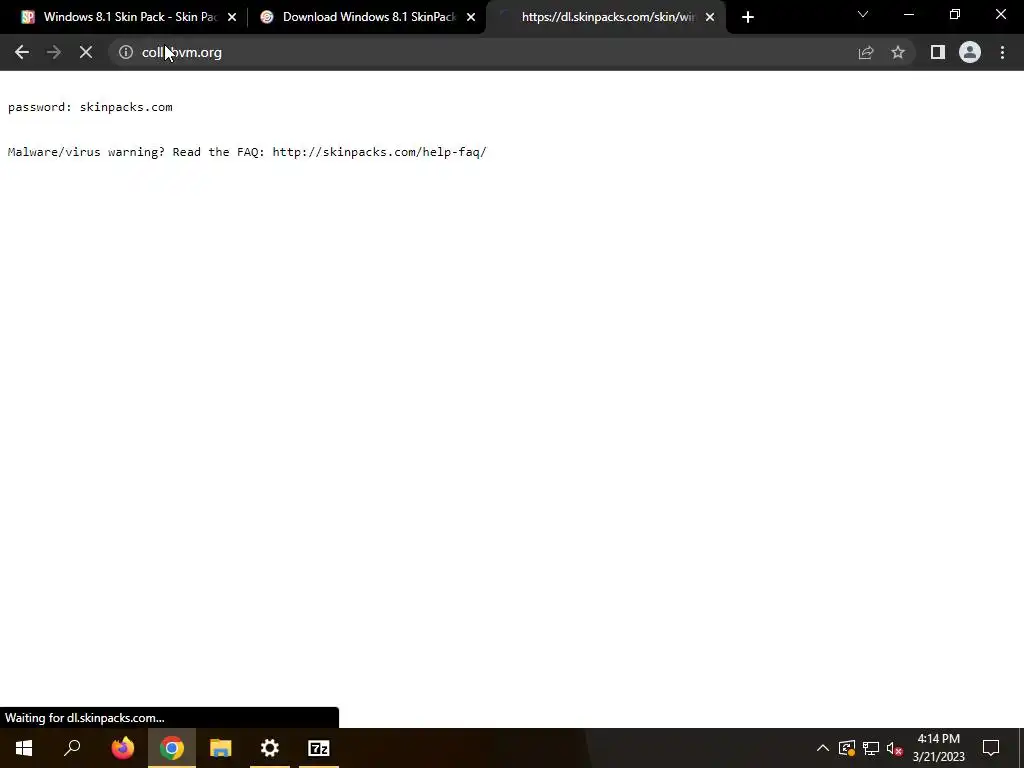Open 7-Zip from the taskbar
1024x768 pixels.
click(319, 748)
